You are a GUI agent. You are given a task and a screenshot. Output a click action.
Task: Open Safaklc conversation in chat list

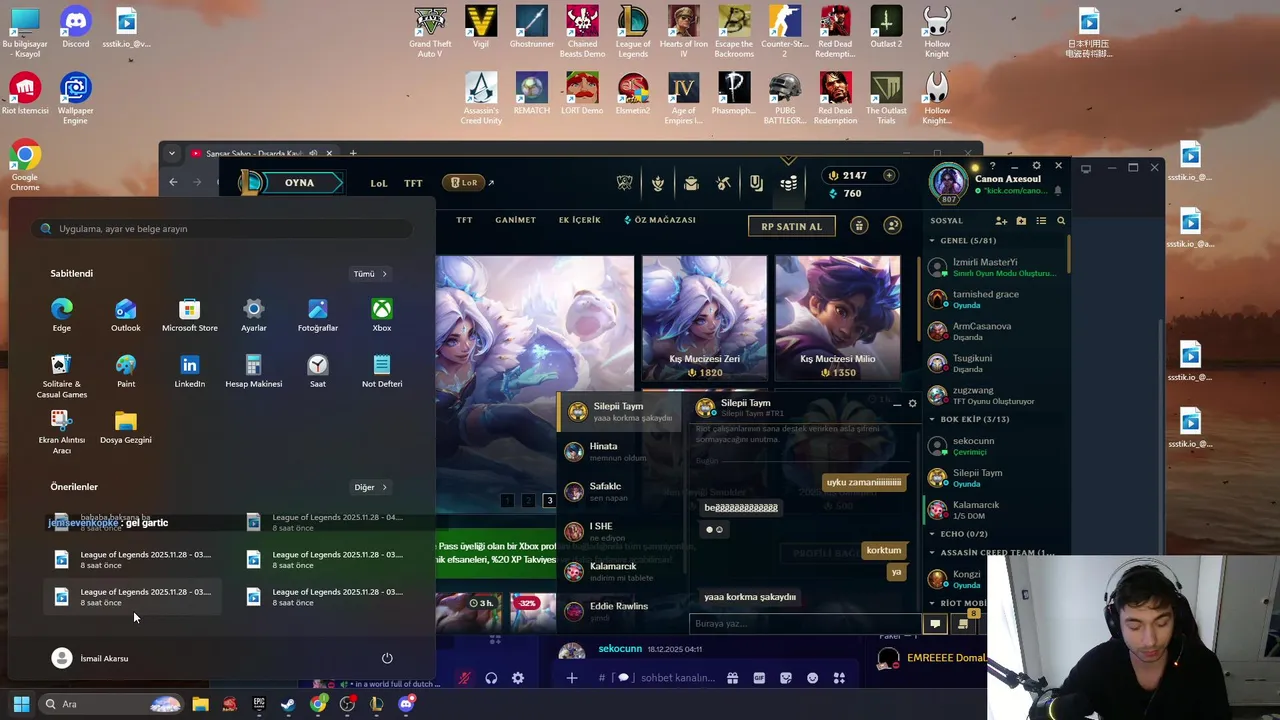(620, 491)
